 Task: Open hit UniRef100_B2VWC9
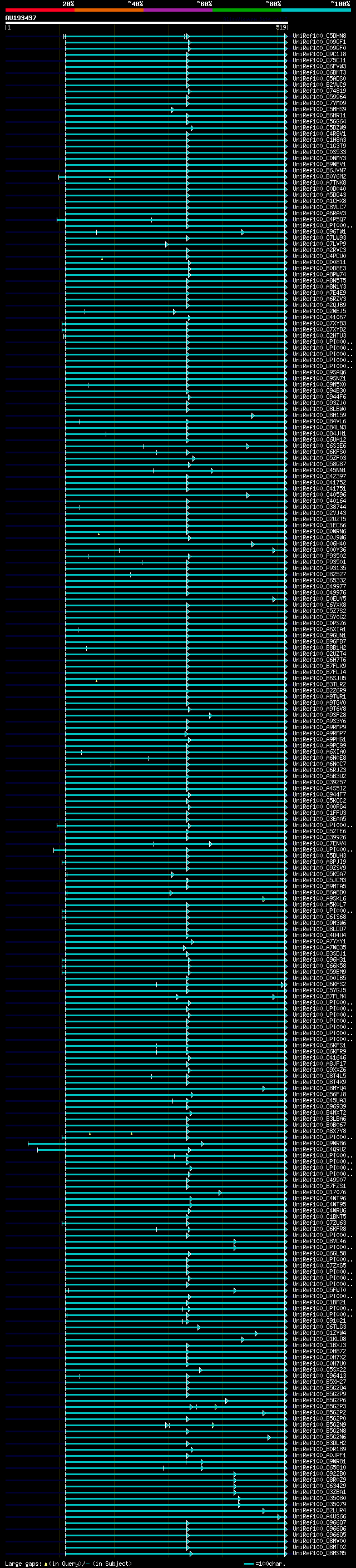click(319, 85)
